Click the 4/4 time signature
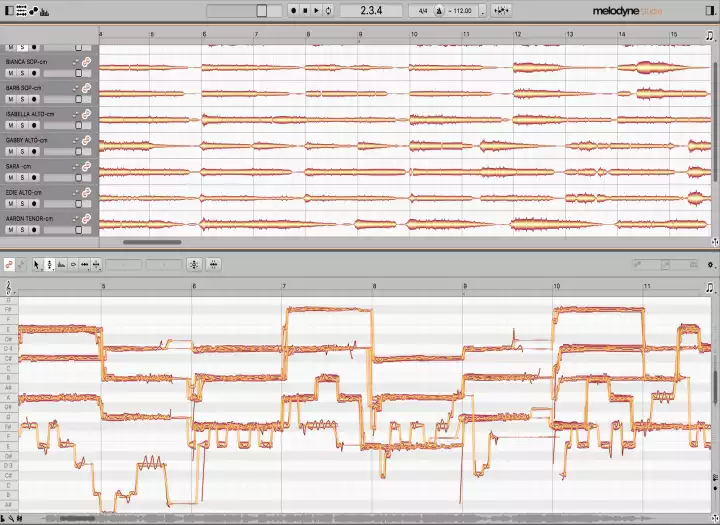This screenshot has width=720, height=525. click(x=423, y=11)
